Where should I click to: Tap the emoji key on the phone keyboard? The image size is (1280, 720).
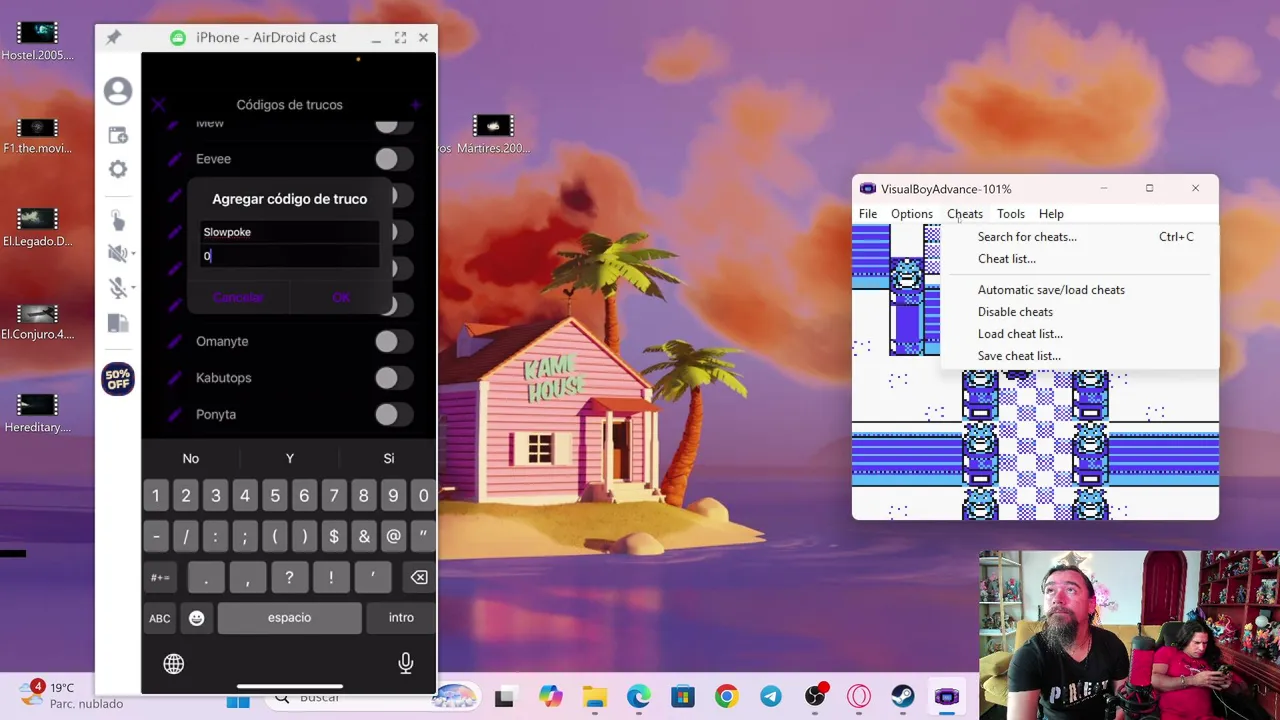196,618
